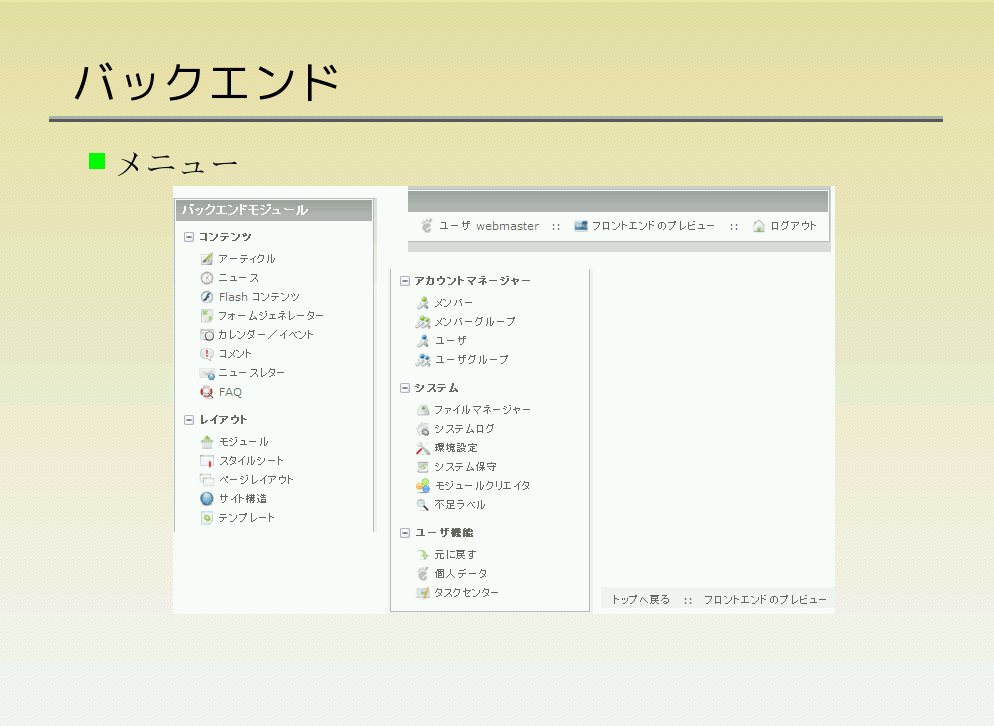Open フォームジェネレーター
This screenshot has width=994, height=726.
[271, 316]
